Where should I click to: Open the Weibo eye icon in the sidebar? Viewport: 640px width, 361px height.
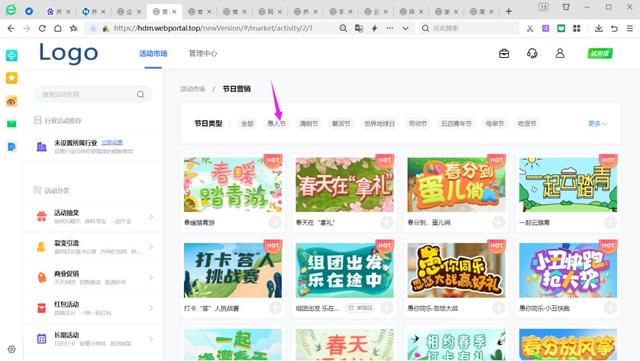pos(11,101)
